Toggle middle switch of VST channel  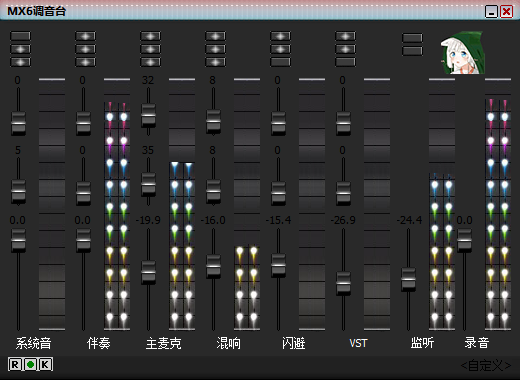click(x=345, y=49)
